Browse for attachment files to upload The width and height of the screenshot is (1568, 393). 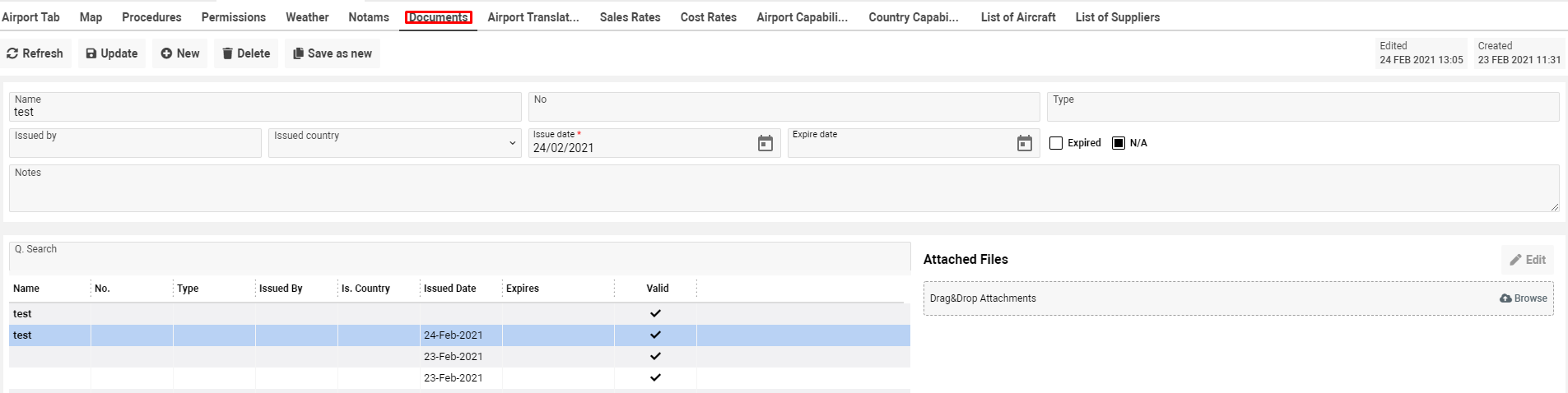(x=1524, y=298)
